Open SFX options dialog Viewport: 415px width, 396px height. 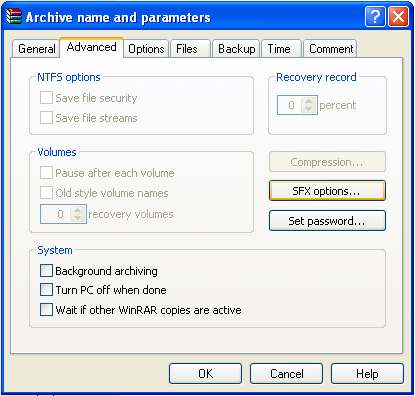pos(327,191)
